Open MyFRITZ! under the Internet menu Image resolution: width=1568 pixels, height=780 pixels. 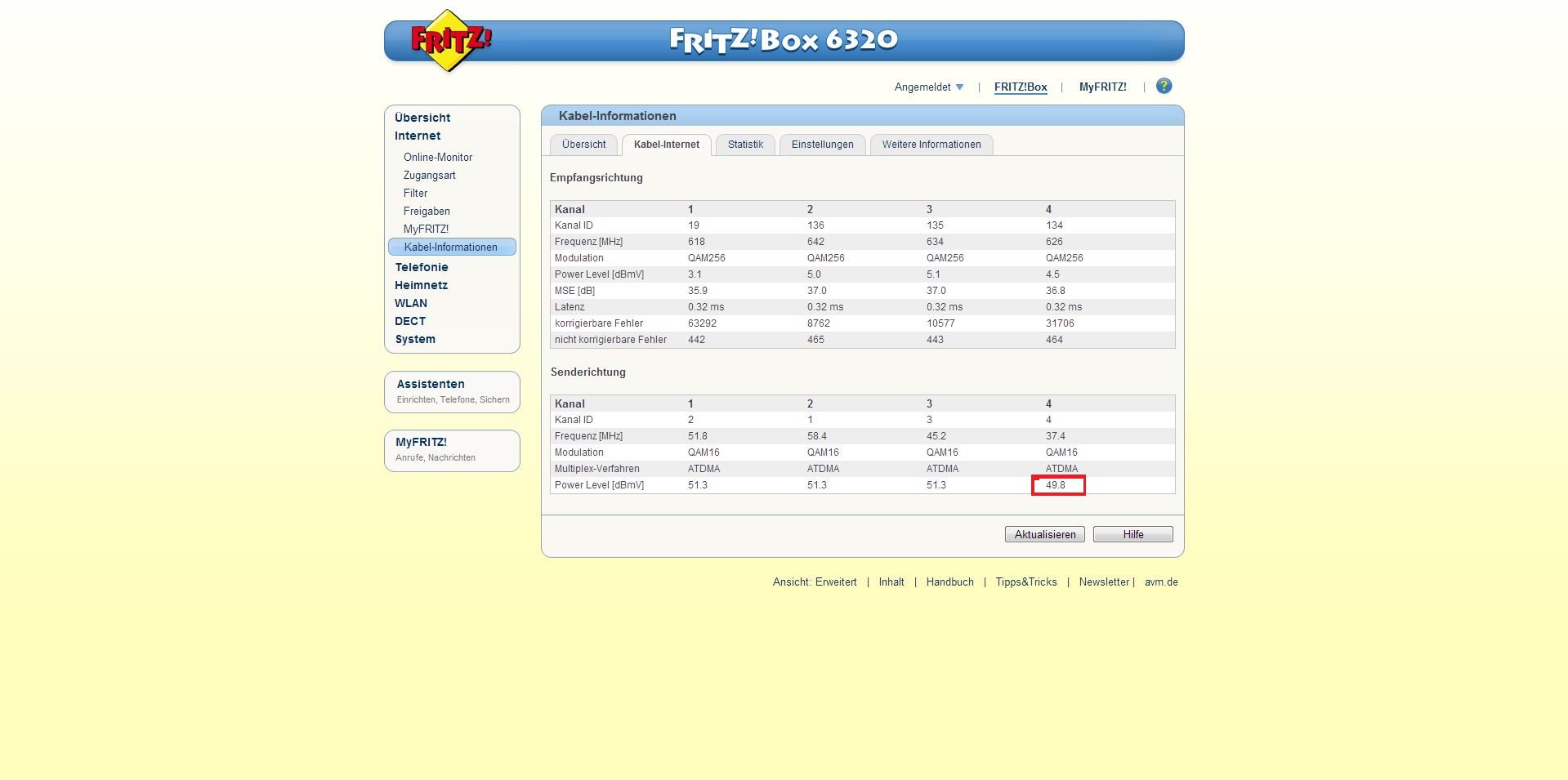coord(426,229)
